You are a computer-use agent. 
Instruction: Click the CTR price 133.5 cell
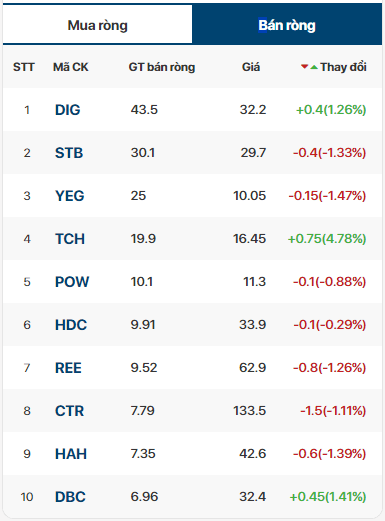[249, 411]
